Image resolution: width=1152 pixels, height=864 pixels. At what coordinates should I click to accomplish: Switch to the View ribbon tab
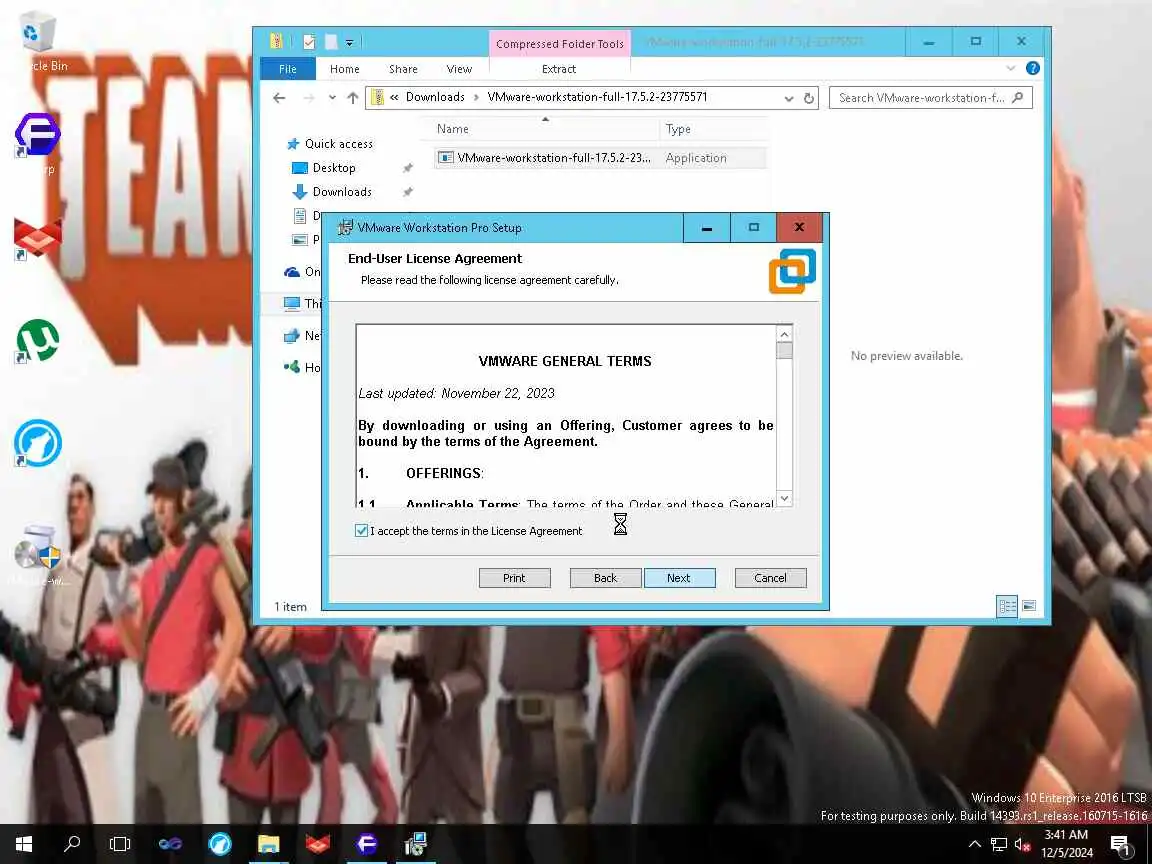pyautogui.click(x=459, y=69)
